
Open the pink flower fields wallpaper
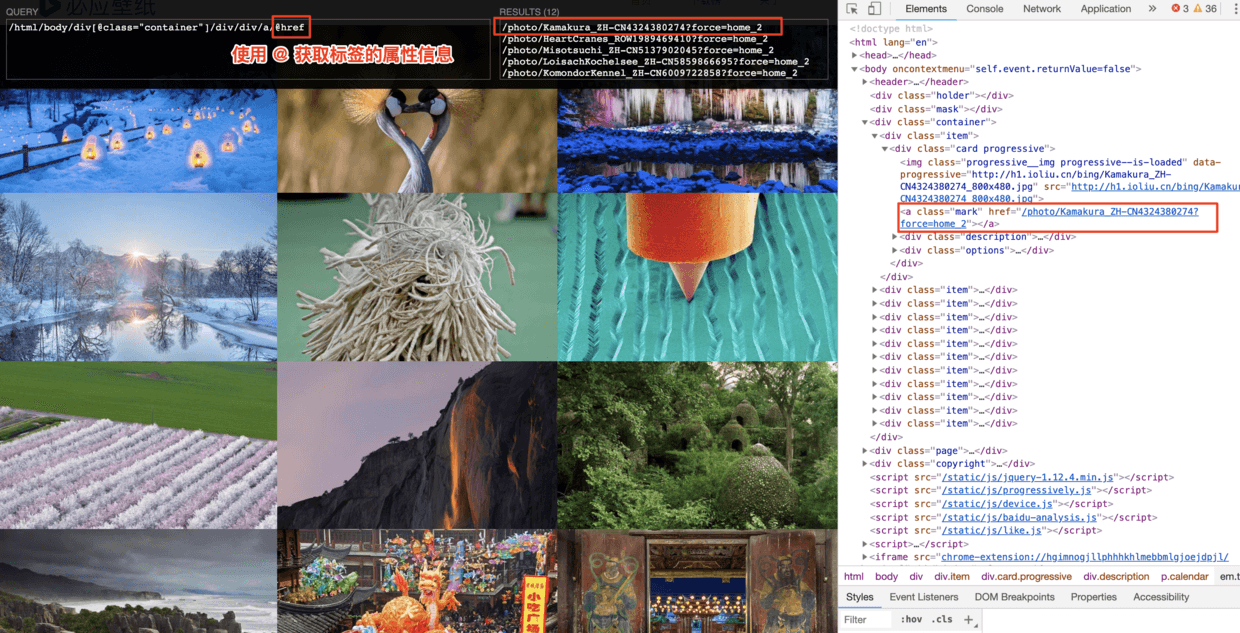point(138,445)
